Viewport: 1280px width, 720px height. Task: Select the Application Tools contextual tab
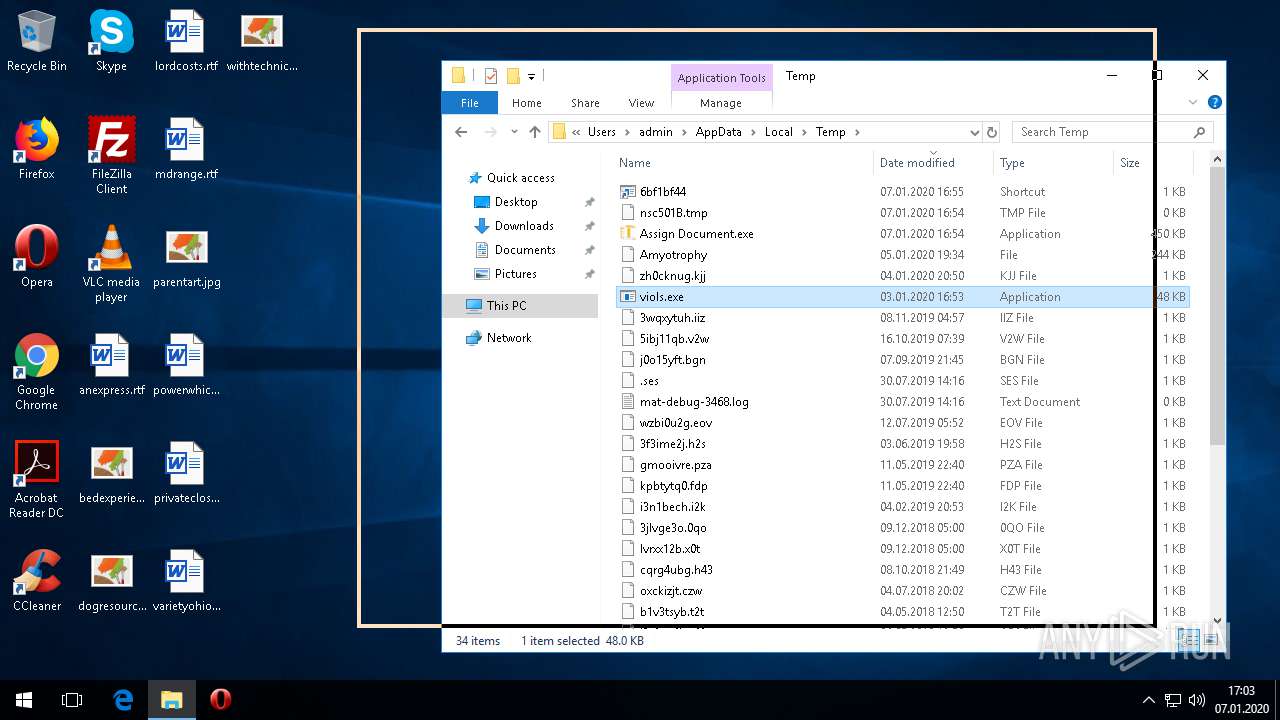(x=721, y=78)
